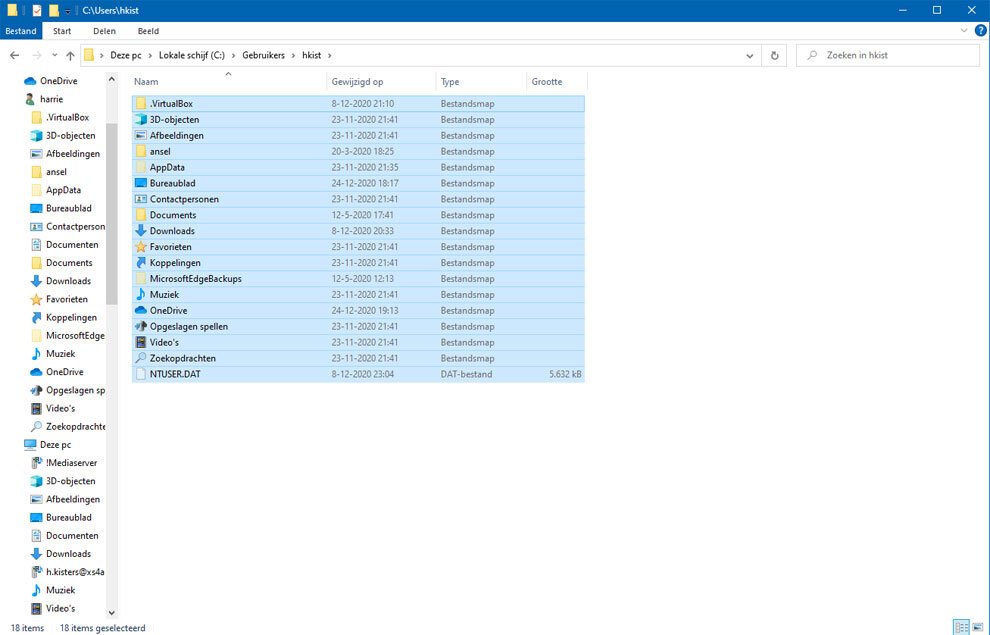Open the address bar history dropdown
Screen dimensions: 990x635
[749, 56]
